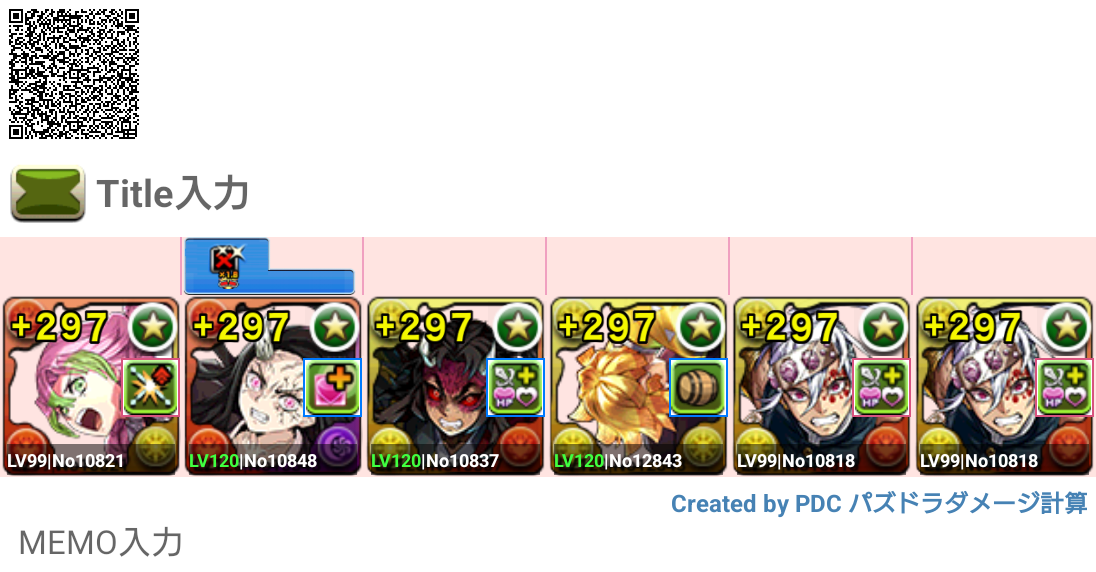Click the pink gem plus latent on No10848

click(333, 387)
